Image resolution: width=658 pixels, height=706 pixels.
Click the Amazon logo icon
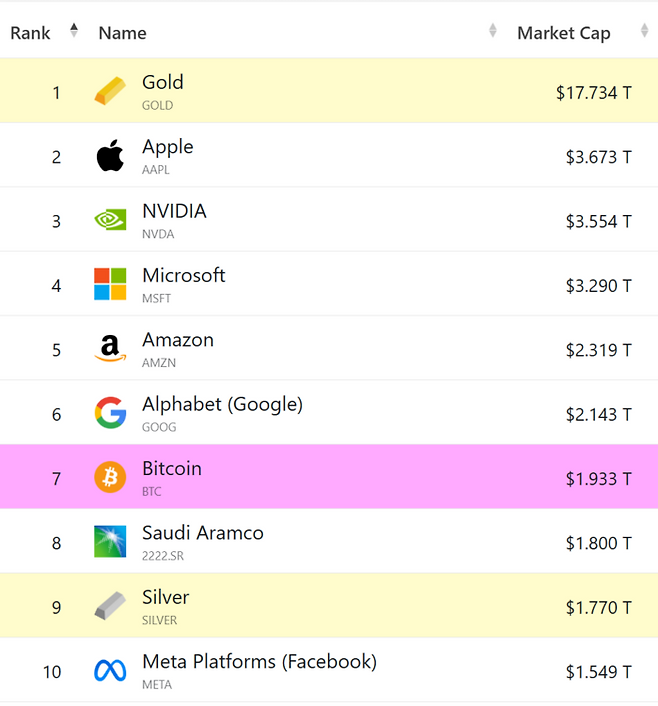[110, 349]
